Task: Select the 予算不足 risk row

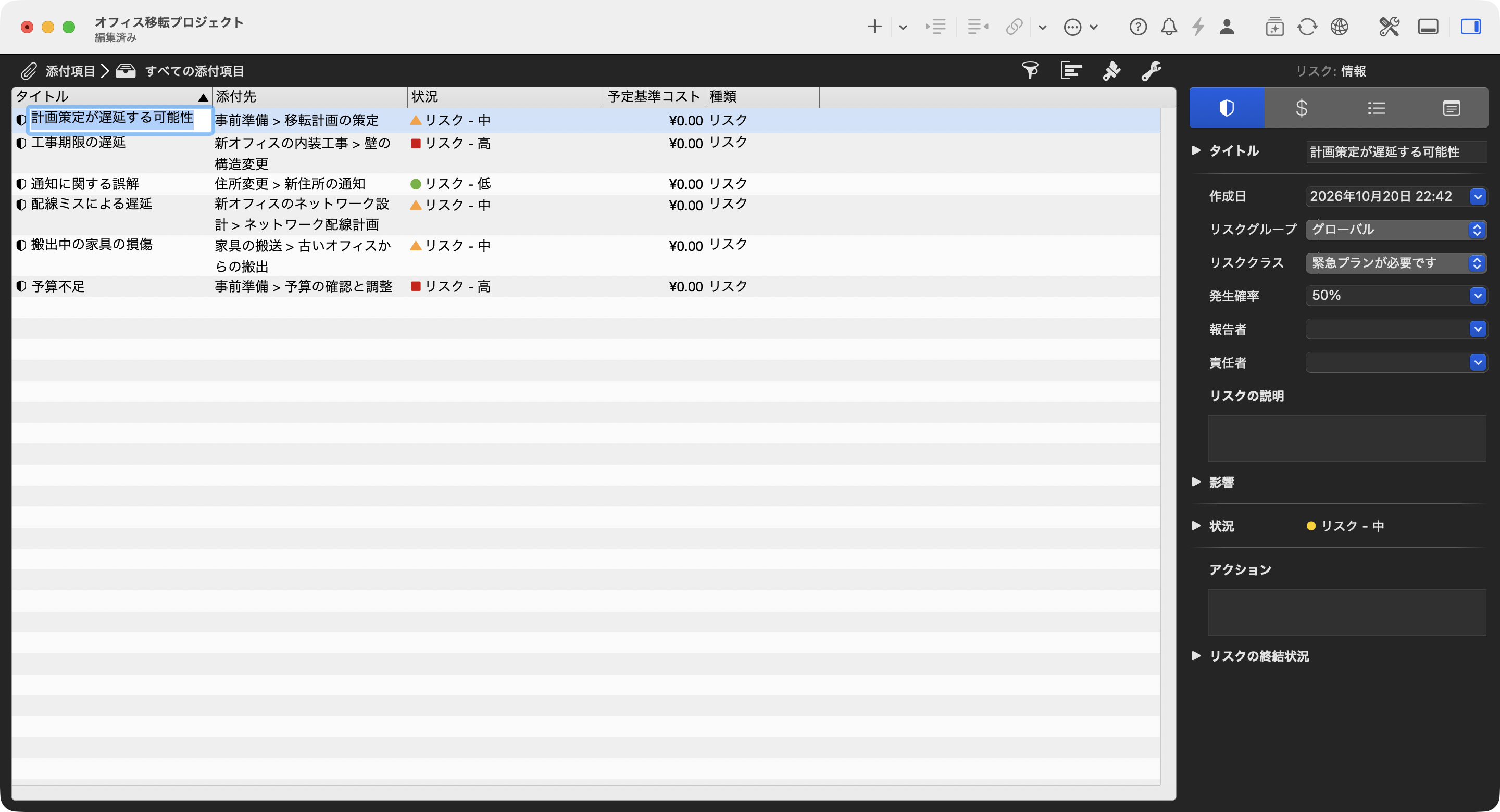Action: (586, 286)
